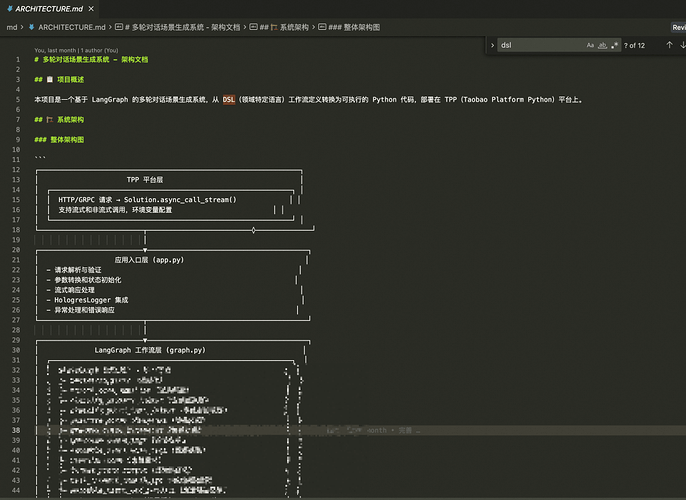Go to previous match arrow
686x500 pixels.
[x=669, y=45]
